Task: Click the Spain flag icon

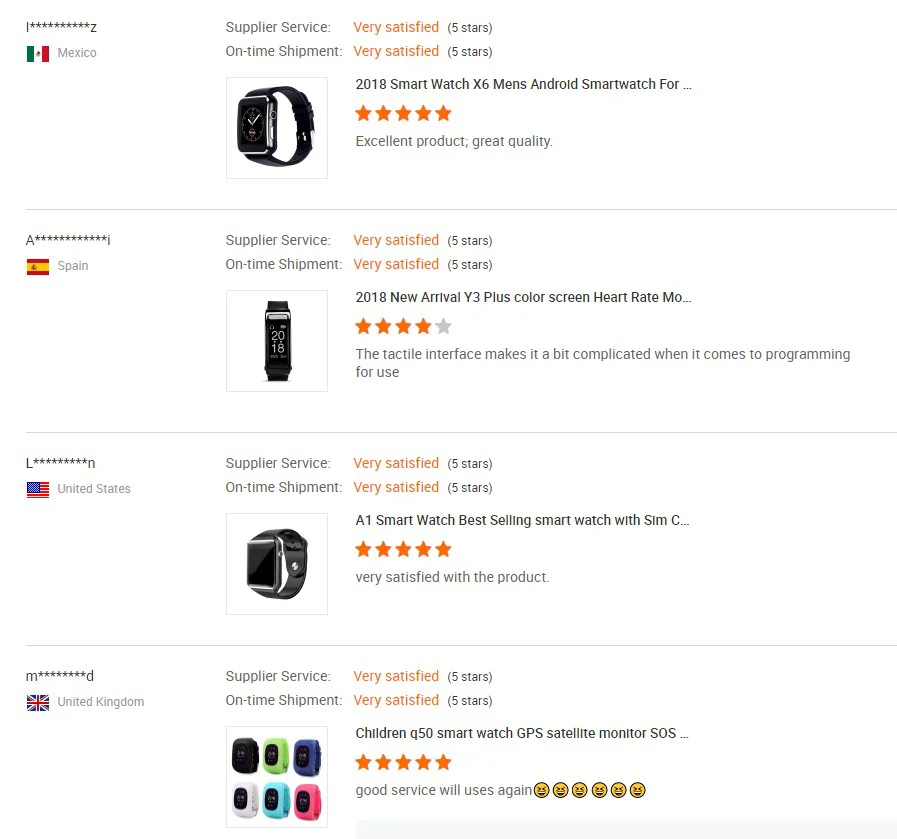Action: [38, 266]
